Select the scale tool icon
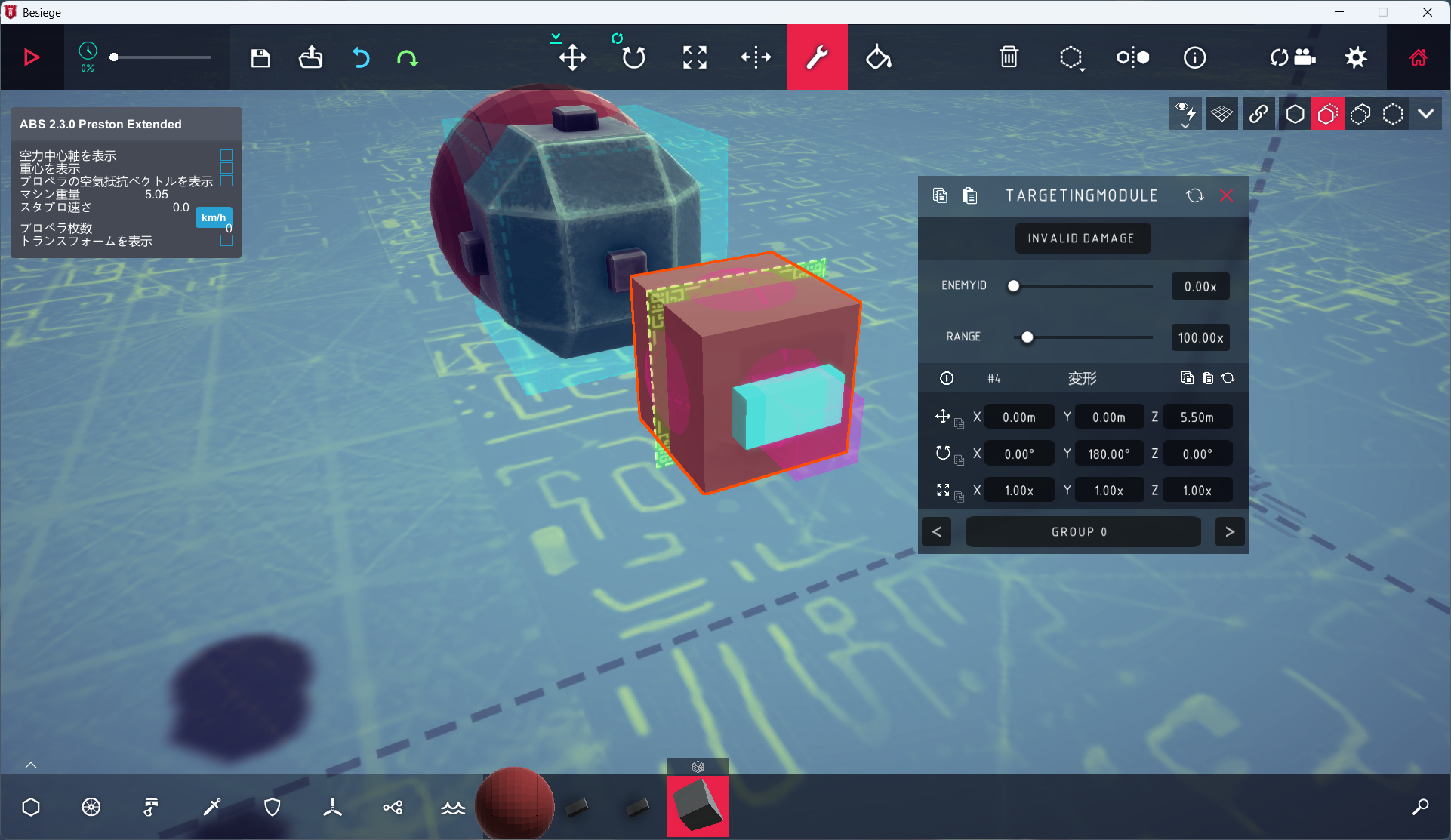 [x=695, y=57]
